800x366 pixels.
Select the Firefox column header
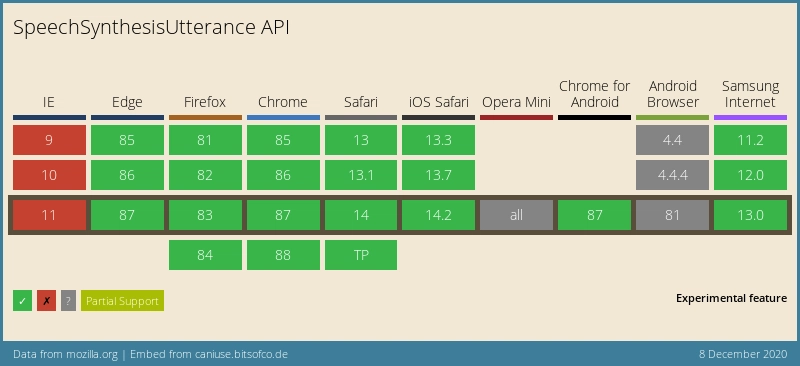(x=205, y=102)
